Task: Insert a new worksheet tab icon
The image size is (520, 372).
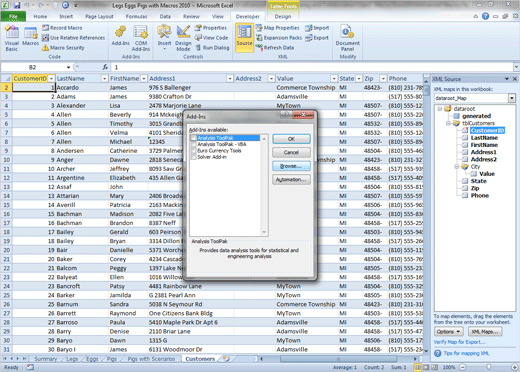Action: pyautogui.click(x=226, y=359)
